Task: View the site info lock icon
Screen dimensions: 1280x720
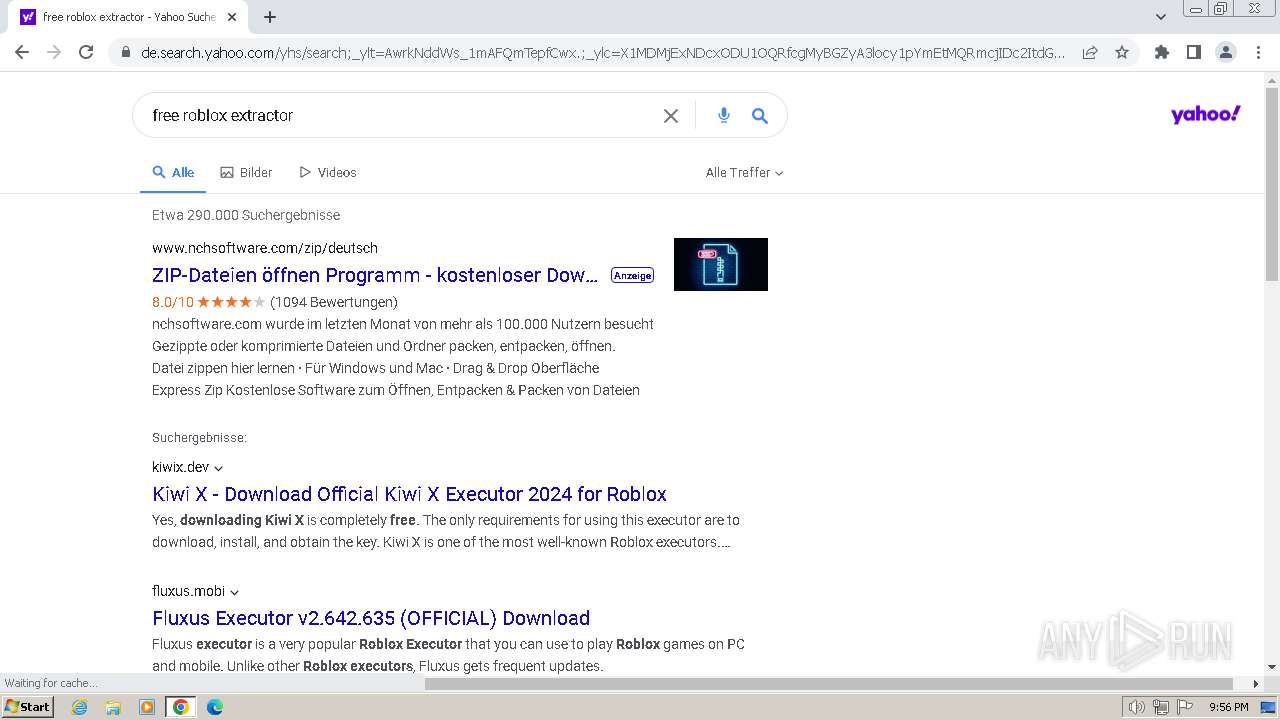Action: [x=124, y=52]
